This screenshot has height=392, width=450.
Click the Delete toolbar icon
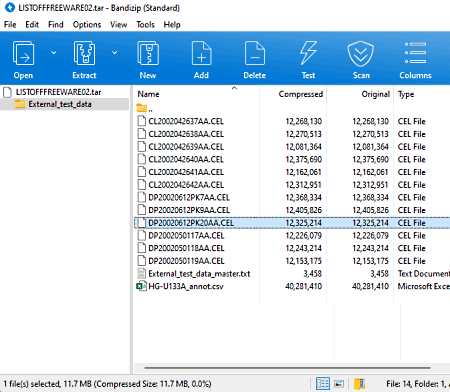[x=255, y=53]
